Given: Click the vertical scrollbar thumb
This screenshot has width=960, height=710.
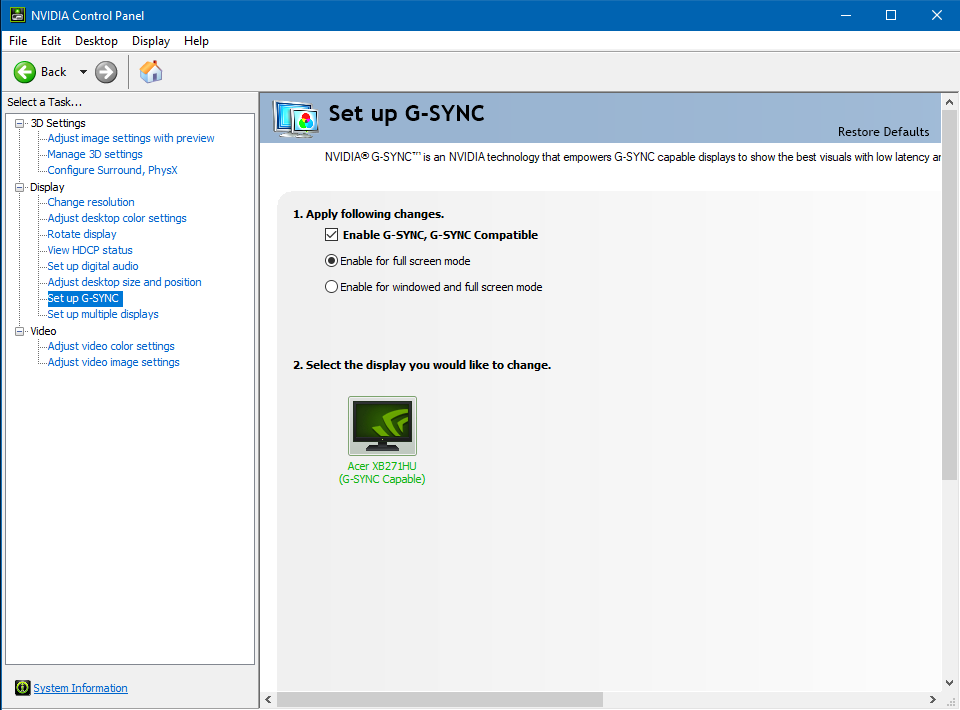Looking at the screenshot, I should click(949, 295).
